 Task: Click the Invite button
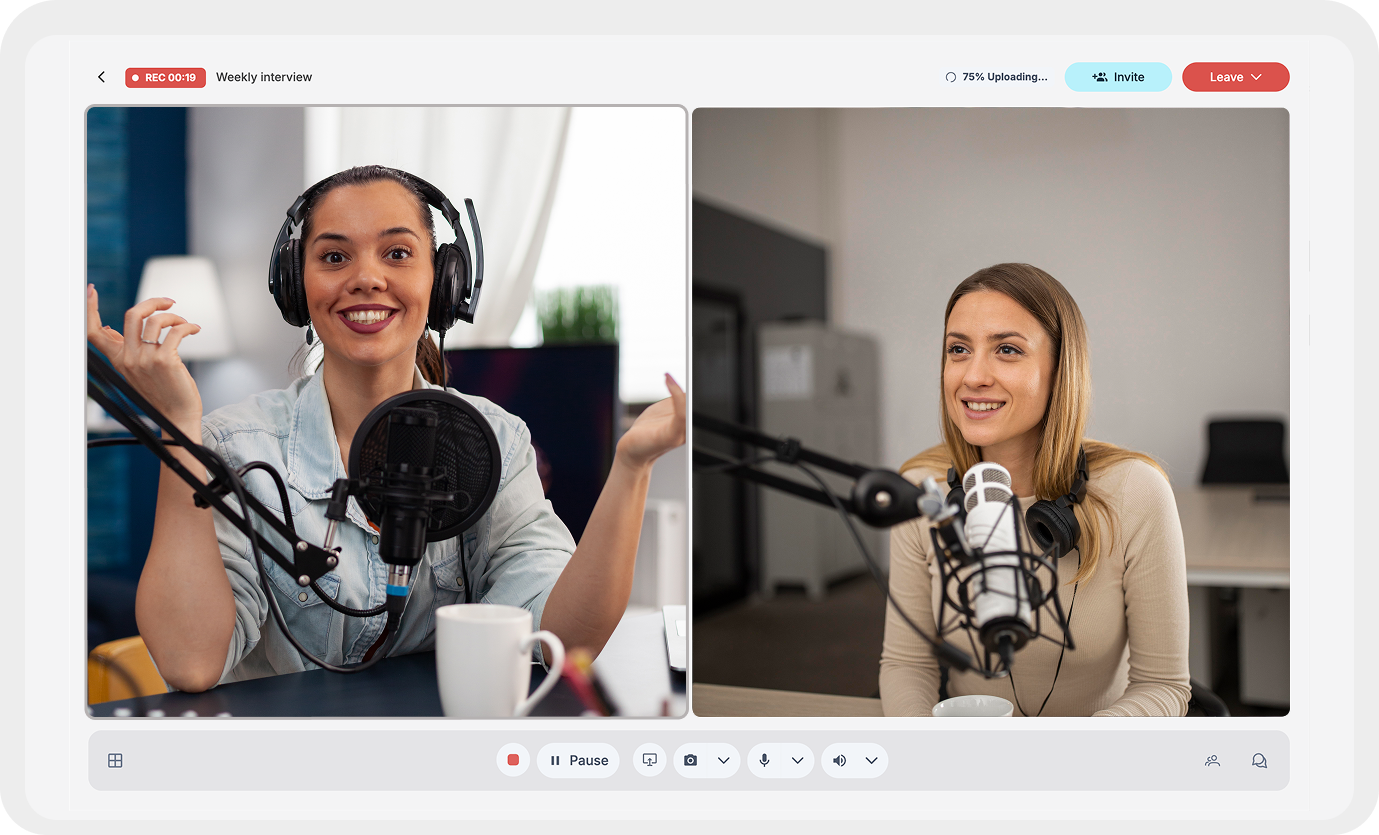pyautogui.click(x=1117, y=77)
